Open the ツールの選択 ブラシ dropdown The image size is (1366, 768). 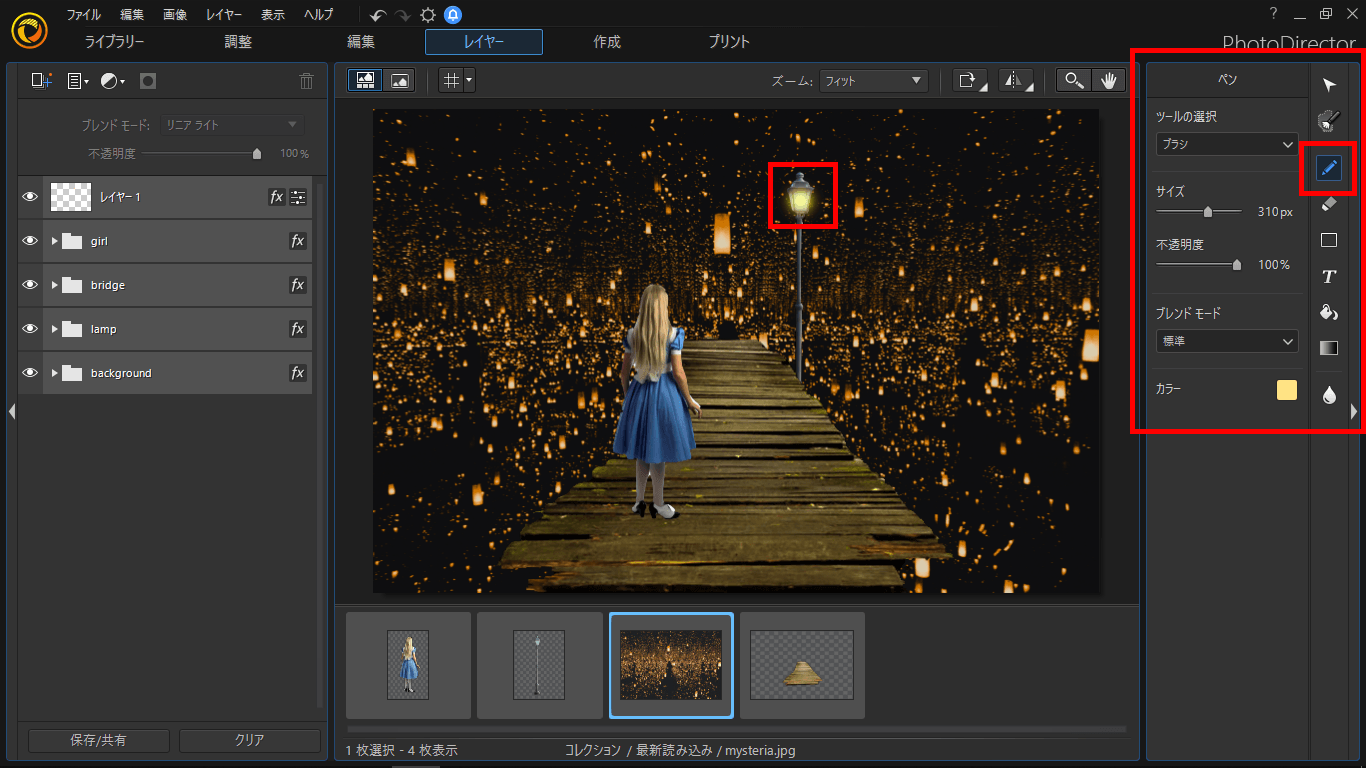tap(1227, 144)
